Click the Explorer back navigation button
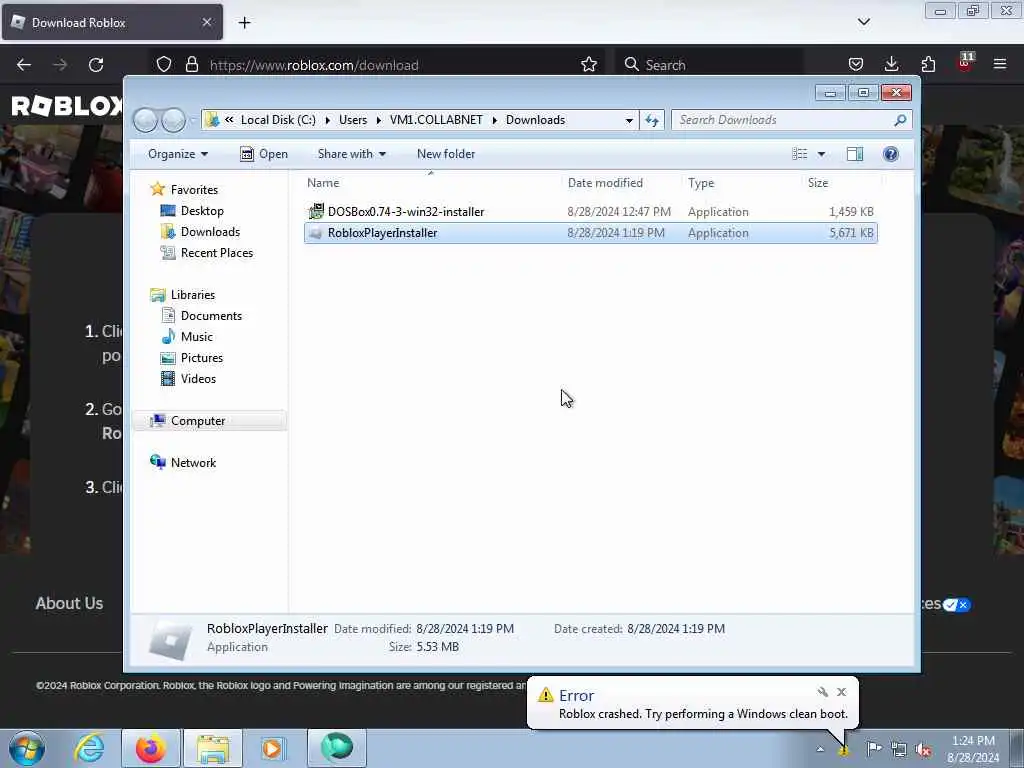1024x768 pixels. tap(146, 120)
